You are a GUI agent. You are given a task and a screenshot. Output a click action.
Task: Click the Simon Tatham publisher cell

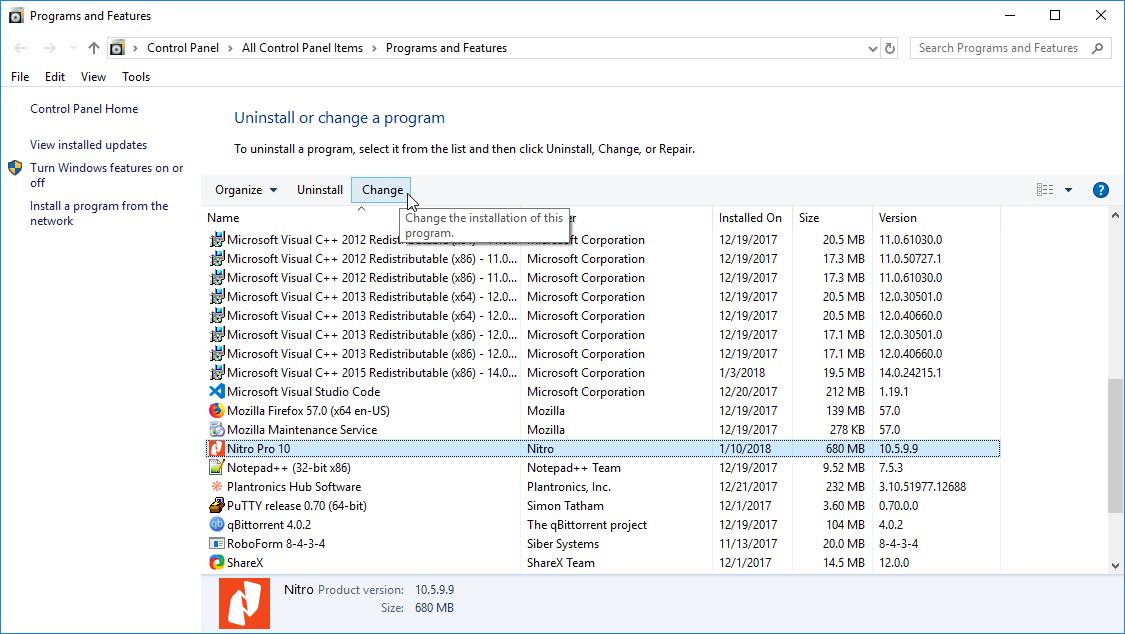pos(565,506)
